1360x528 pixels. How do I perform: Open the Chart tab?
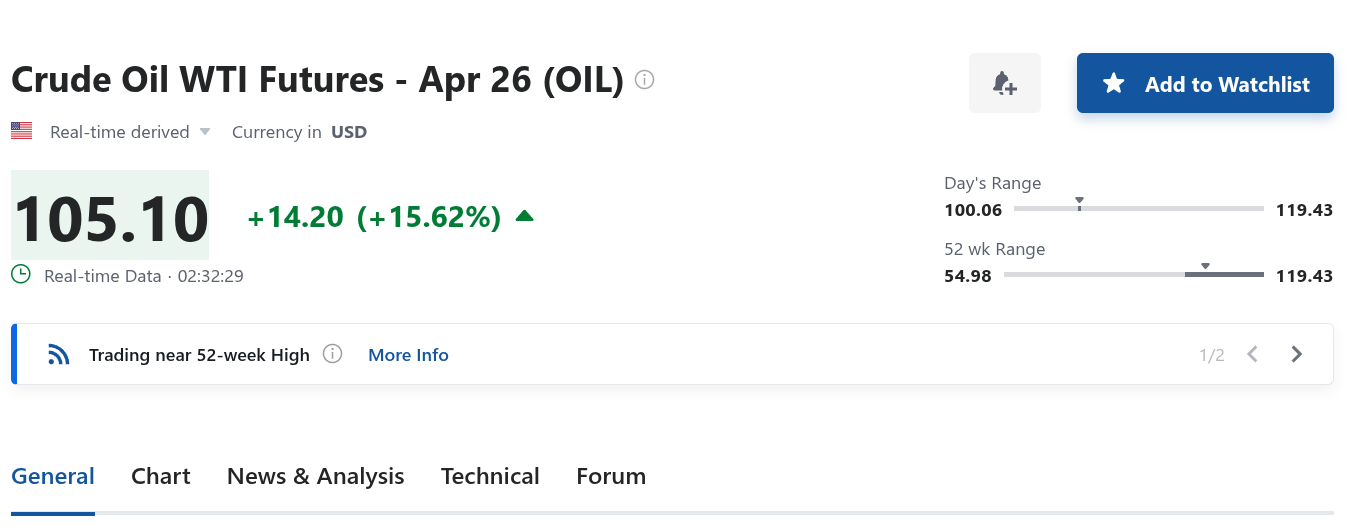[x=161, y=476]
